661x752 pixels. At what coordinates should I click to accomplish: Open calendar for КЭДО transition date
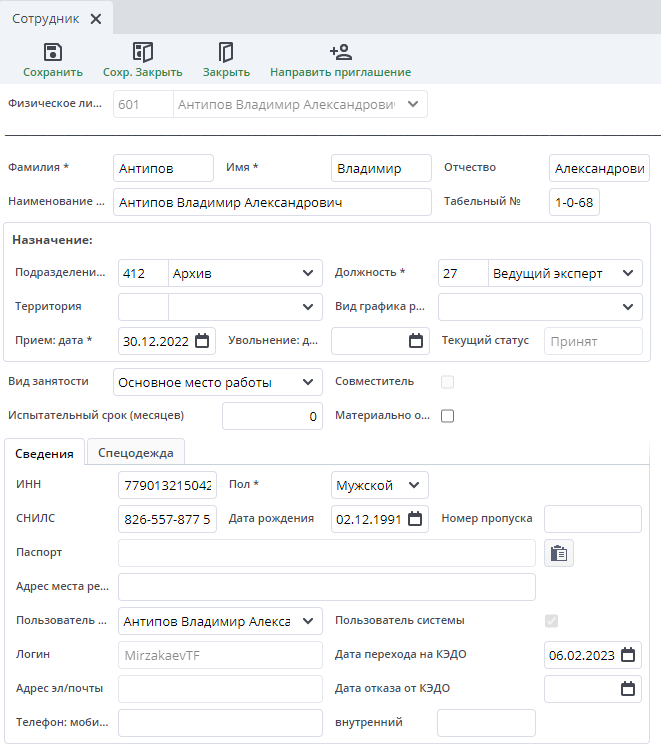[628, 655]
